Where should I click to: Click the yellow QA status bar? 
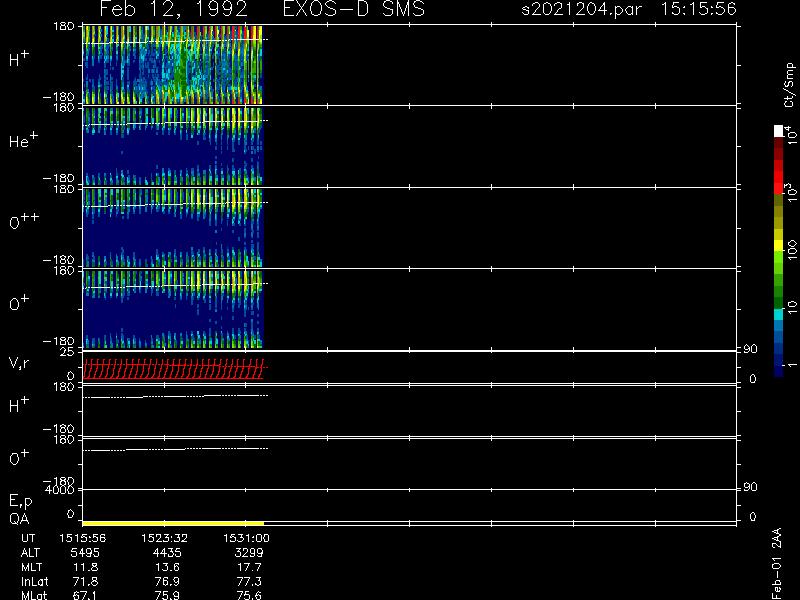(x=173, y=523)
